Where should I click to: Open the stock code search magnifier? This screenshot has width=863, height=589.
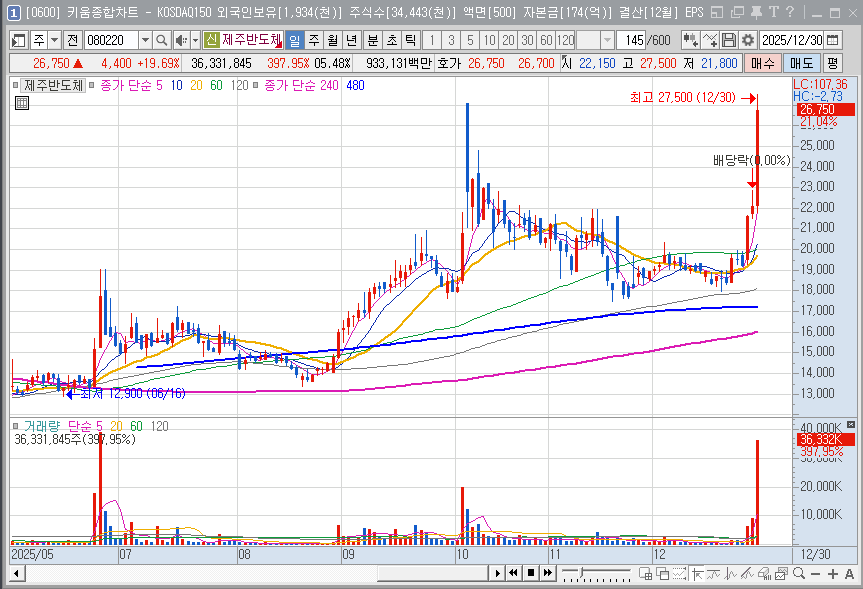point(161,40)
